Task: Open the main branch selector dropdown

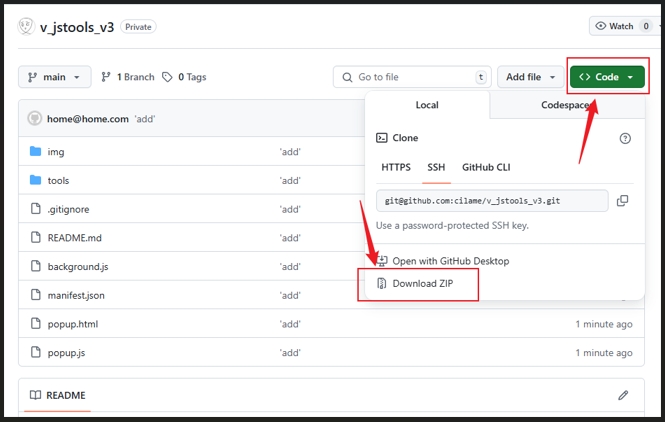Action: (x=54, y=77)
